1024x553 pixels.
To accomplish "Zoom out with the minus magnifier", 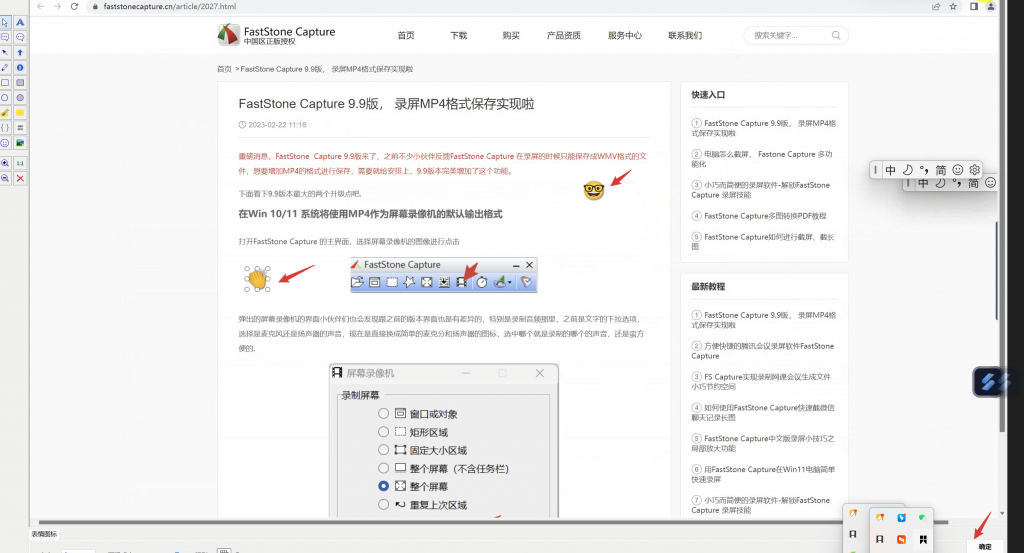I will [5, 178].
